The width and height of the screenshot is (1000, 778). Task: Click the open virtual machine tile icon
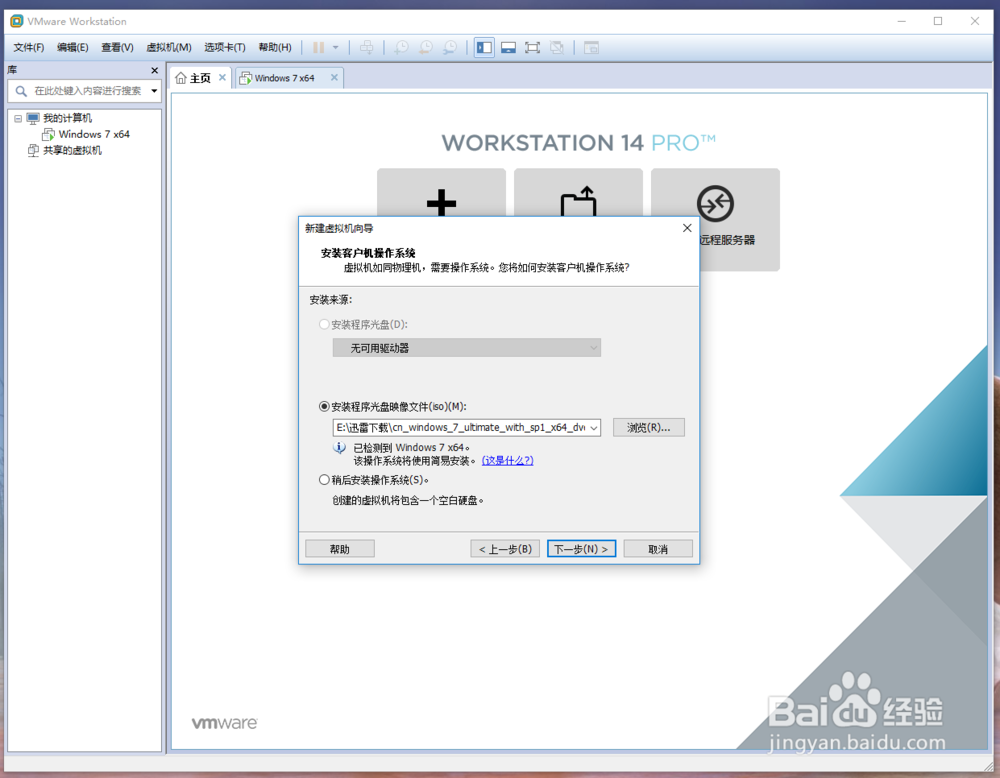pos(578,202)
